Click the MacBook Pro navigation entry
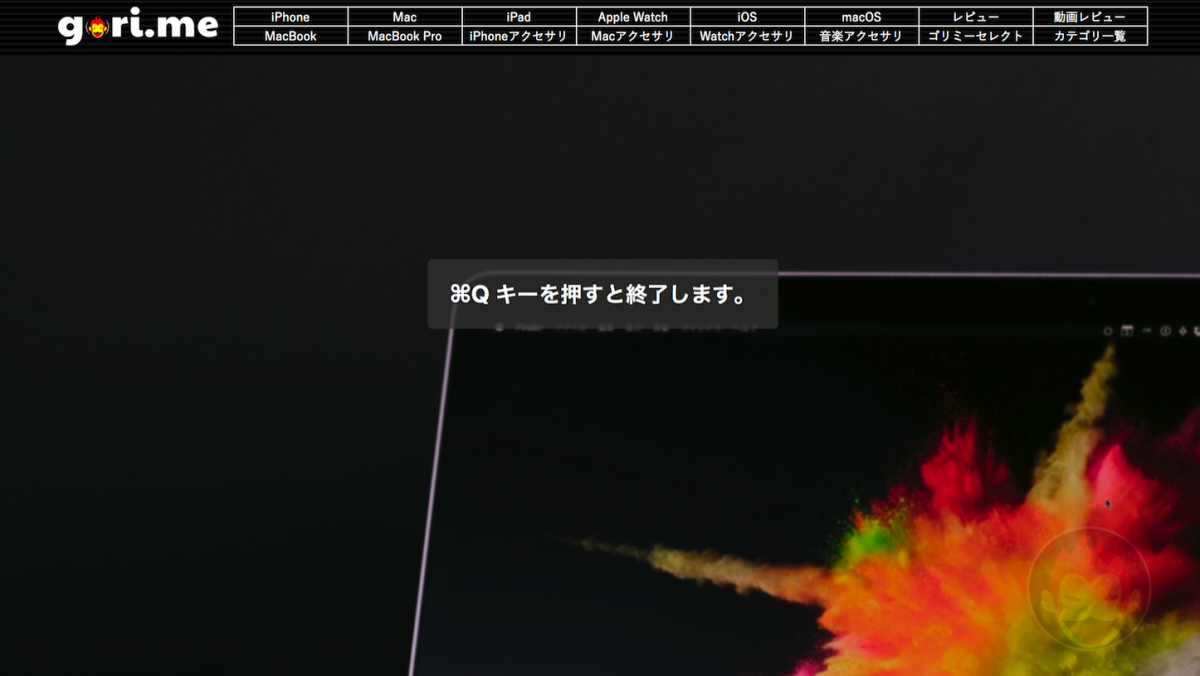 [x=404, y=35]
